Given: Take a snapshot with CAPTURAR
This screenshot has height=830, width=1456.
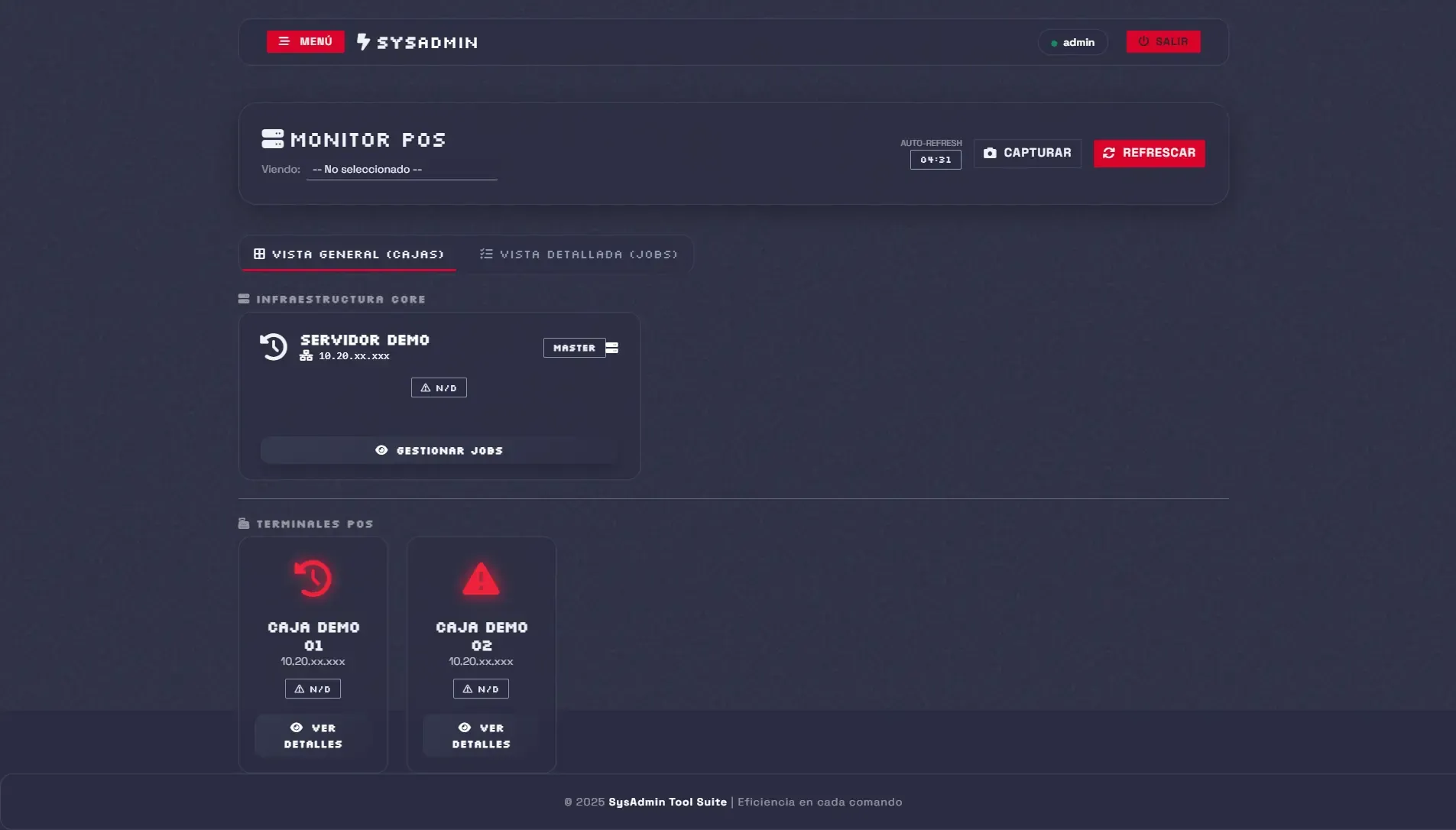Looking at the screenshot, I should click(x=1027, y=153).
